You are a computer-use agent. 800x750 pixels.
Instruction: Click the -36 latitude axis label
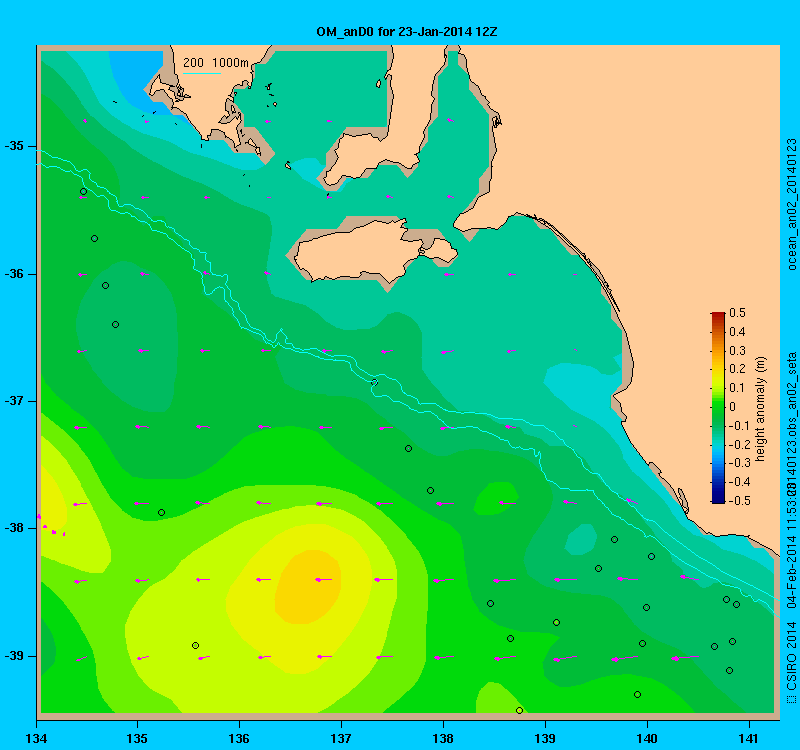point(14,274)
